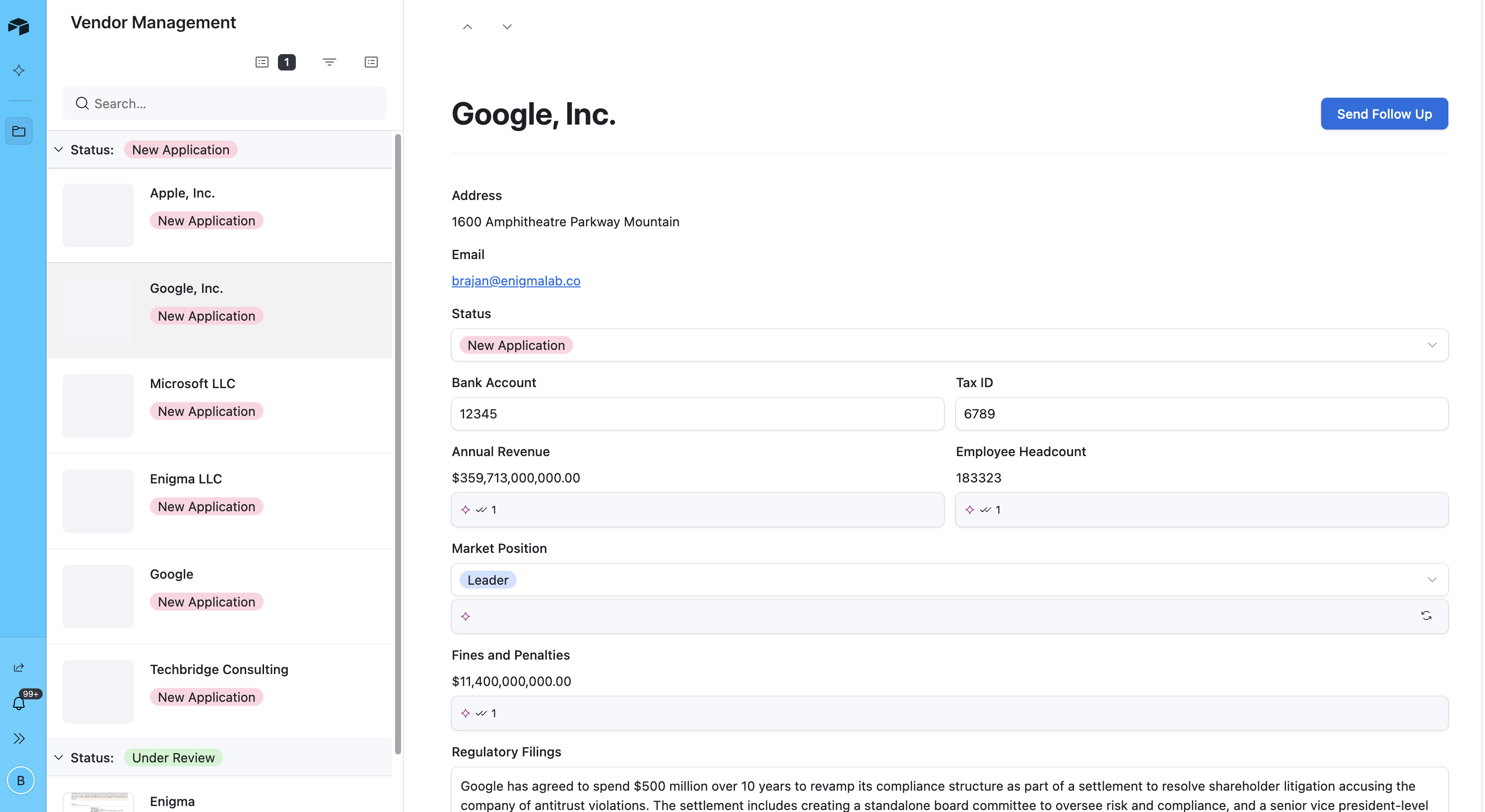Open the filter icon above the search box
1485x812 pixels.
329,62
